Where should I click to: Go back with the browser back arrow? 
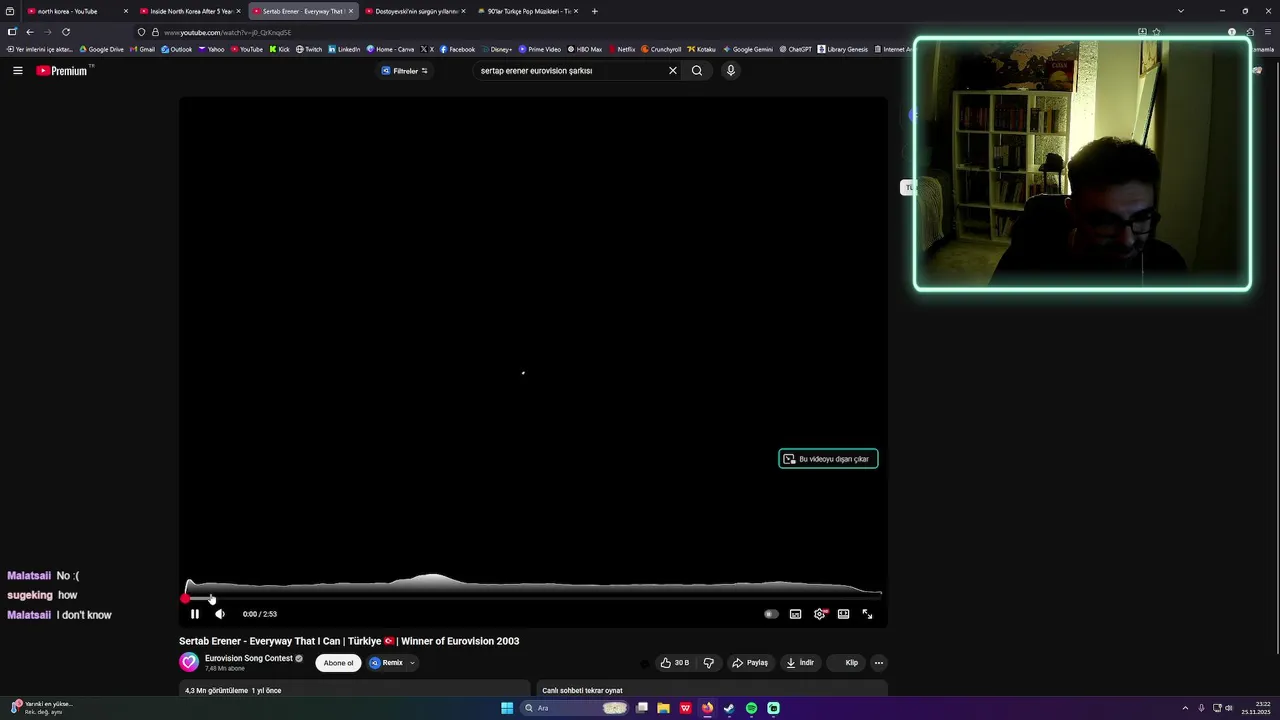point(30,32)
